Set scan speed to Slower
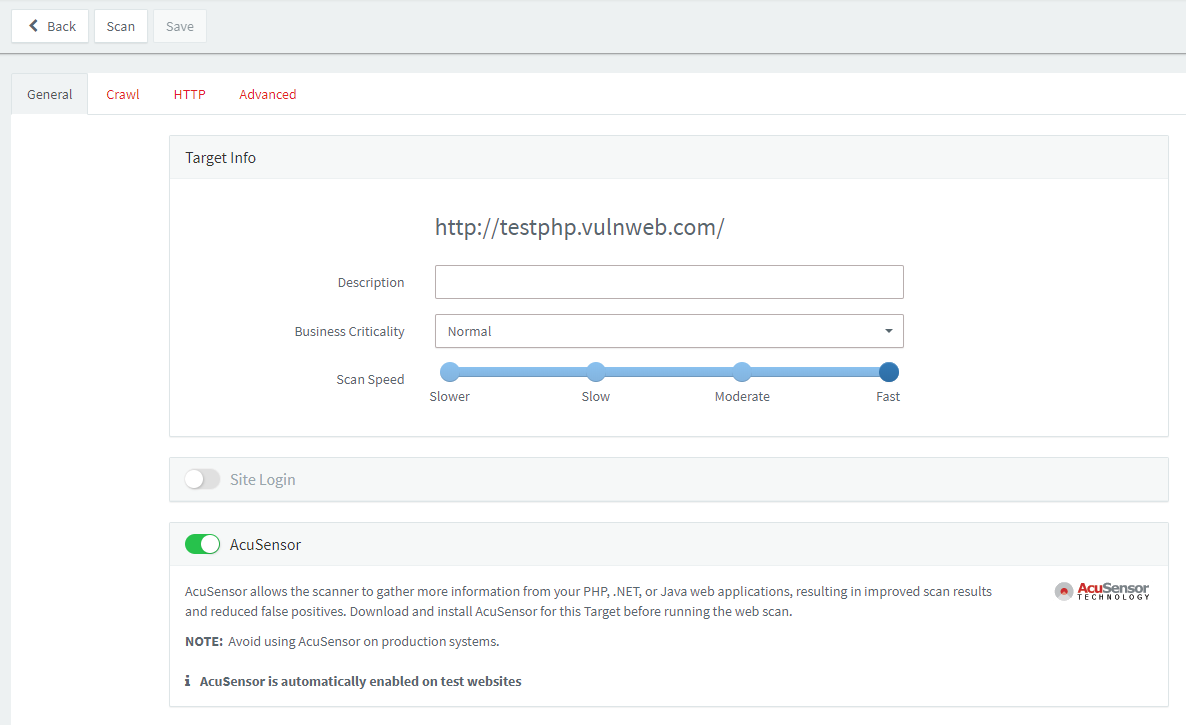Screen dimensions: 1186x725 [450, 372]
